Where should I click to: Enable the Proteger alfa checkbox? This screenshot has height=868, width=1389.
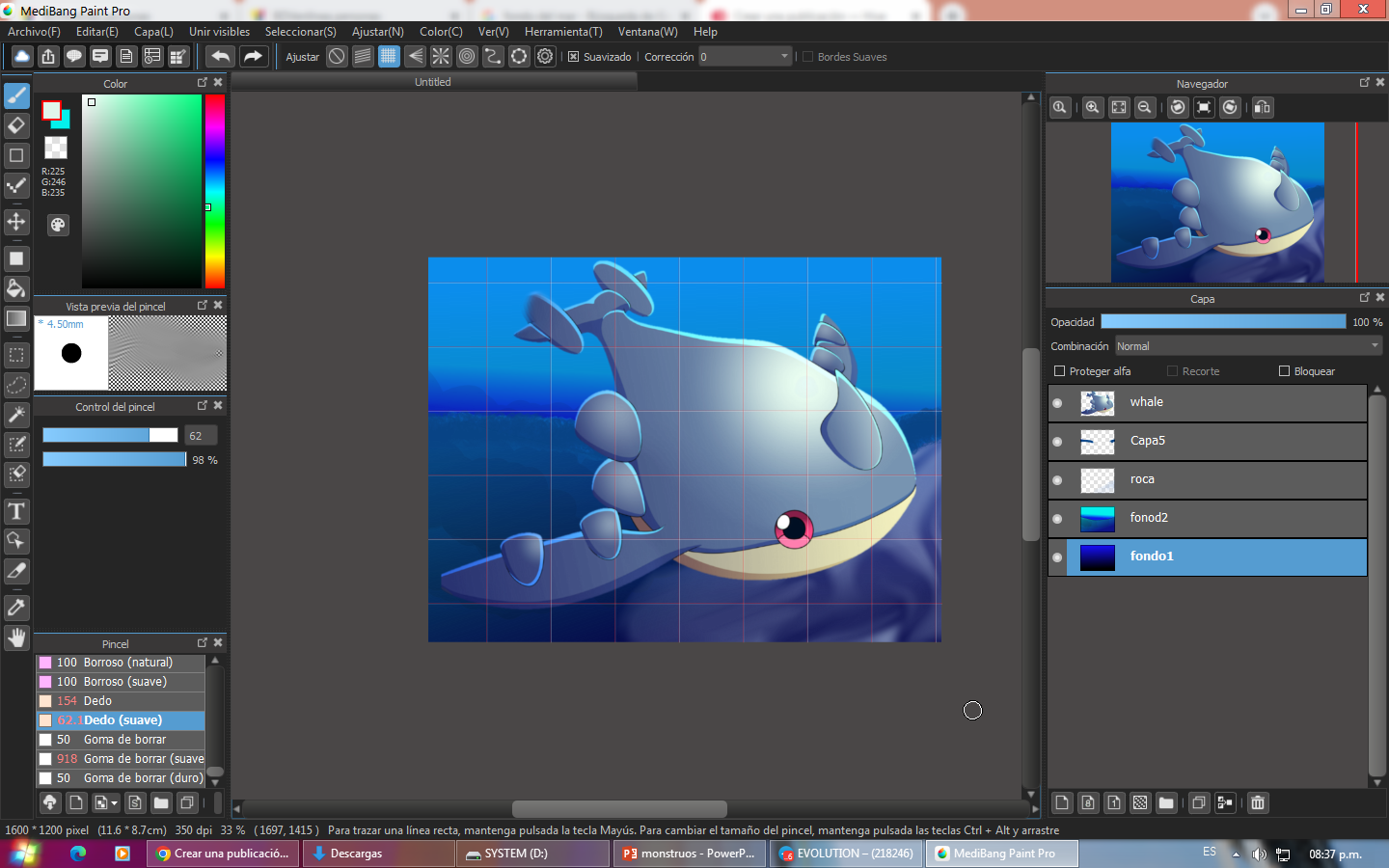point(1059,371)
